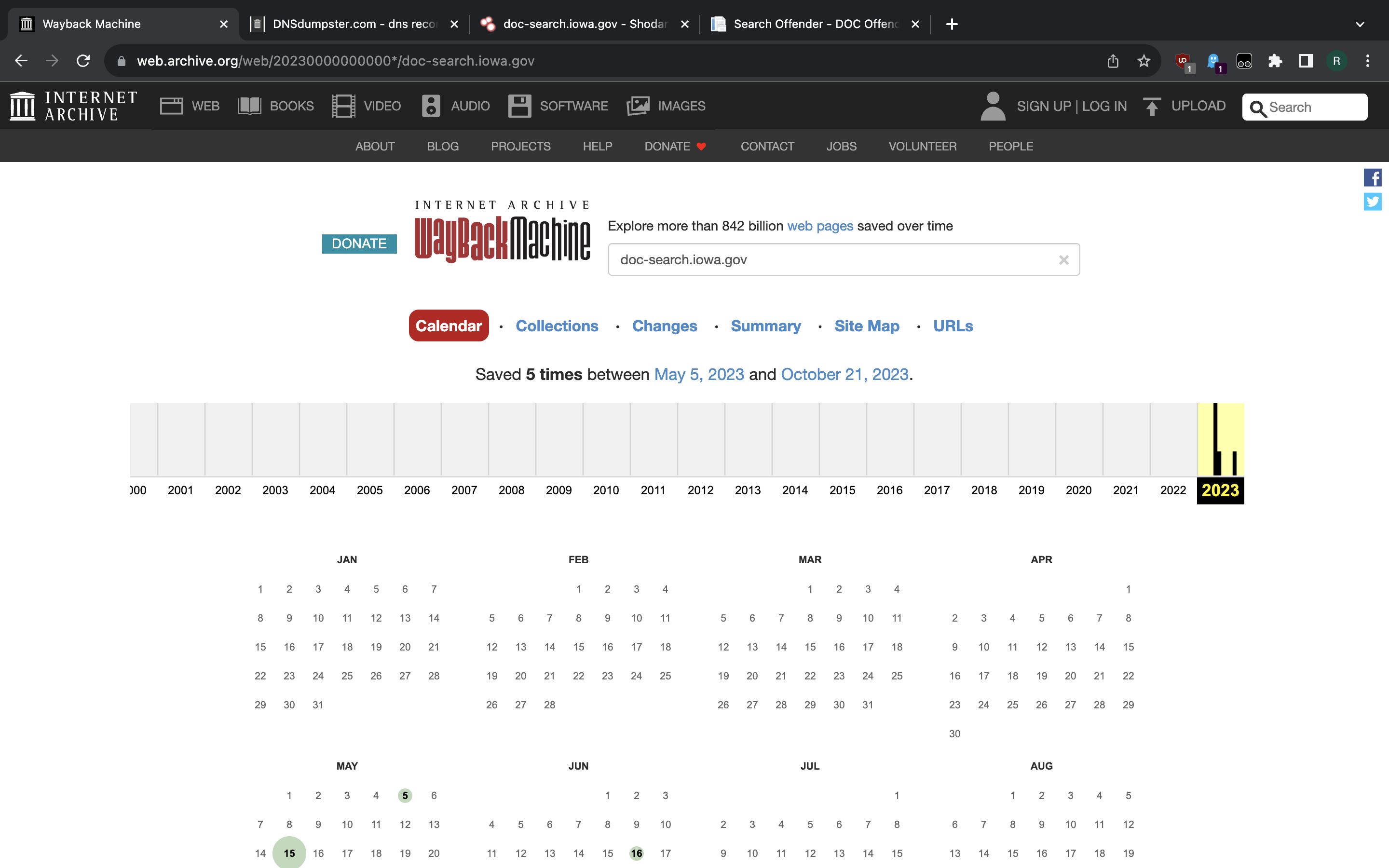Screen dimensions: 1389x868
Task: Click the doc-search.iowa.gov URL input field
Action: point(844,259)
